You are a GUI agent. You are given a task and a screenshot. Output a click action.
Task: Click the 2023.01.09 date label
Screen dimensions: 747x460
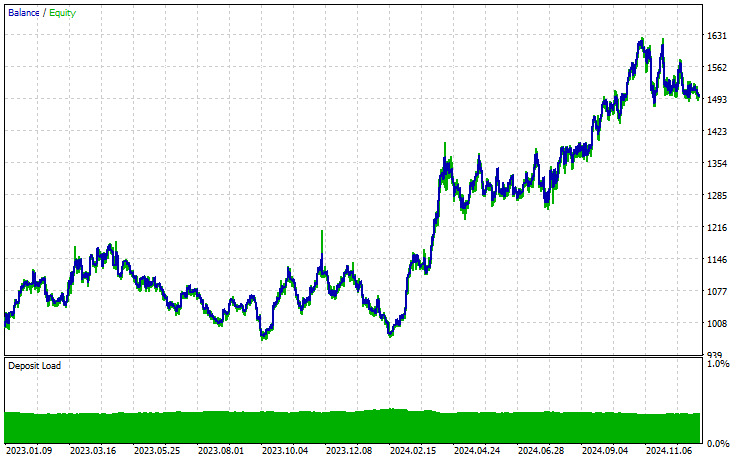point(29,450)
